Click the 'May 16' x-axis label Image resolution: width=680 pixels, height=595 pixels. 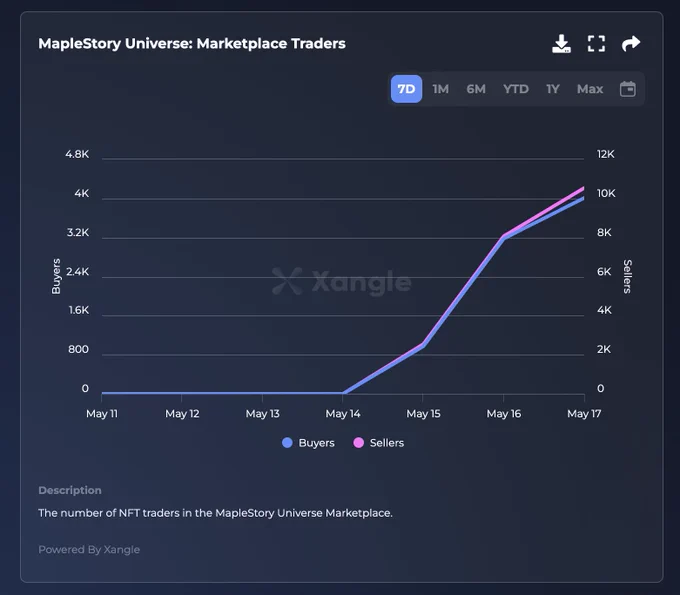503,414
